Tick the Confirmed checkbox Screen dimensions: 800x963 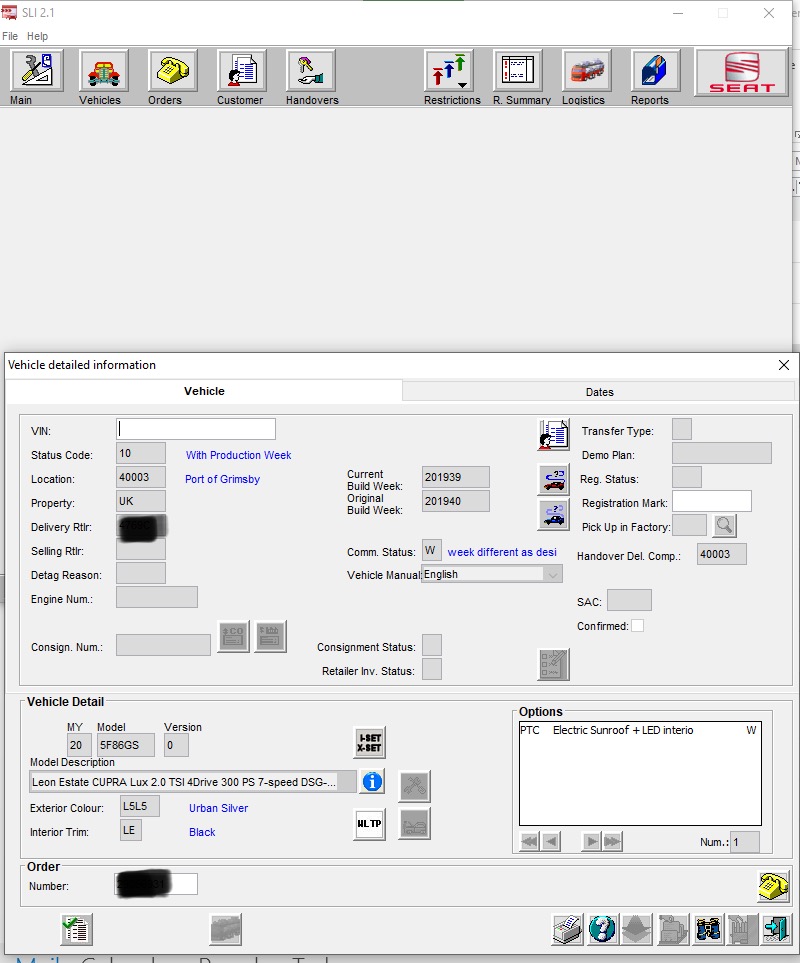[638, 626]
